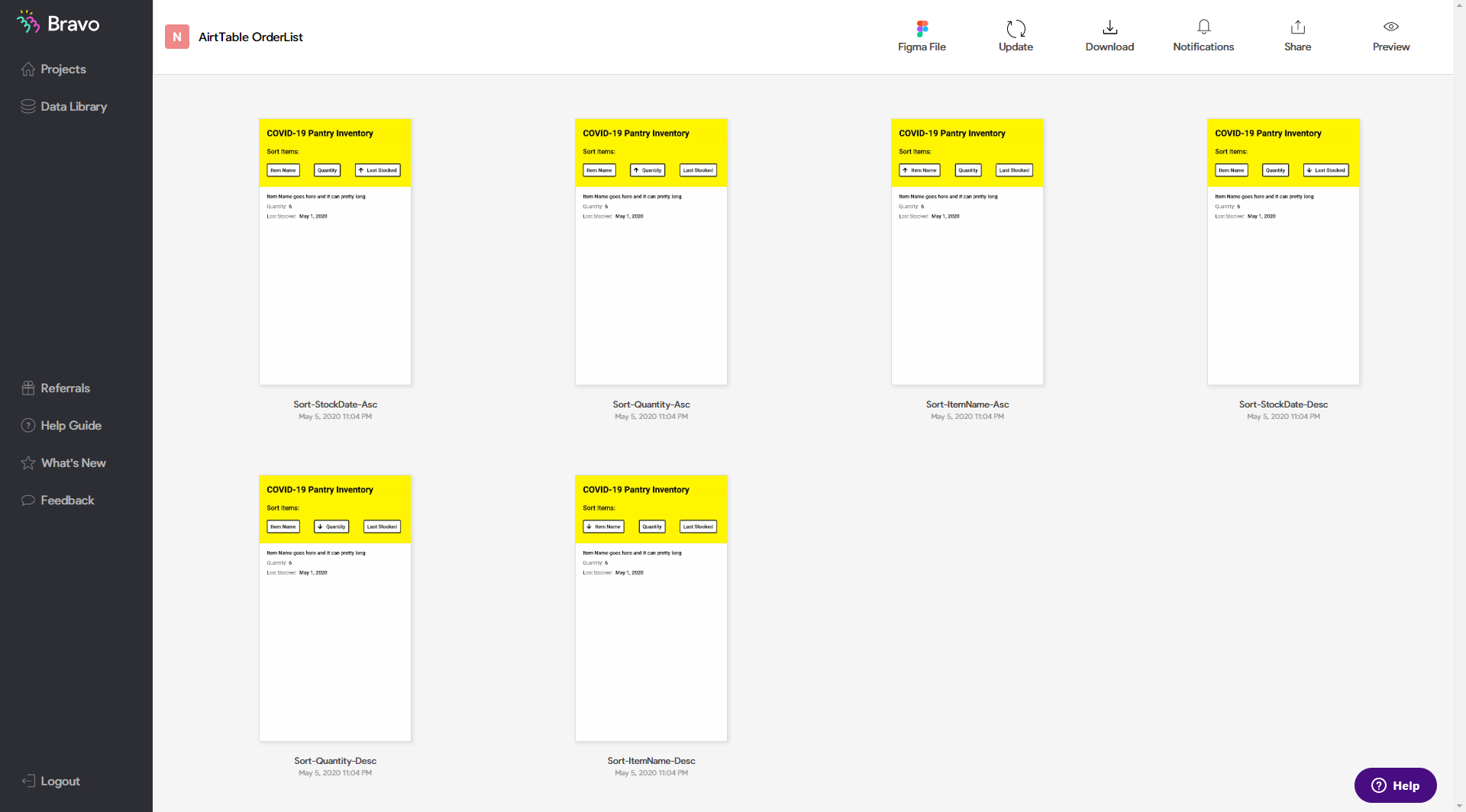The width and height of the screenshot is (1466, 812).
Task: Log out using the Logout button
Action: pyautogui.click(x=60, y=781)
